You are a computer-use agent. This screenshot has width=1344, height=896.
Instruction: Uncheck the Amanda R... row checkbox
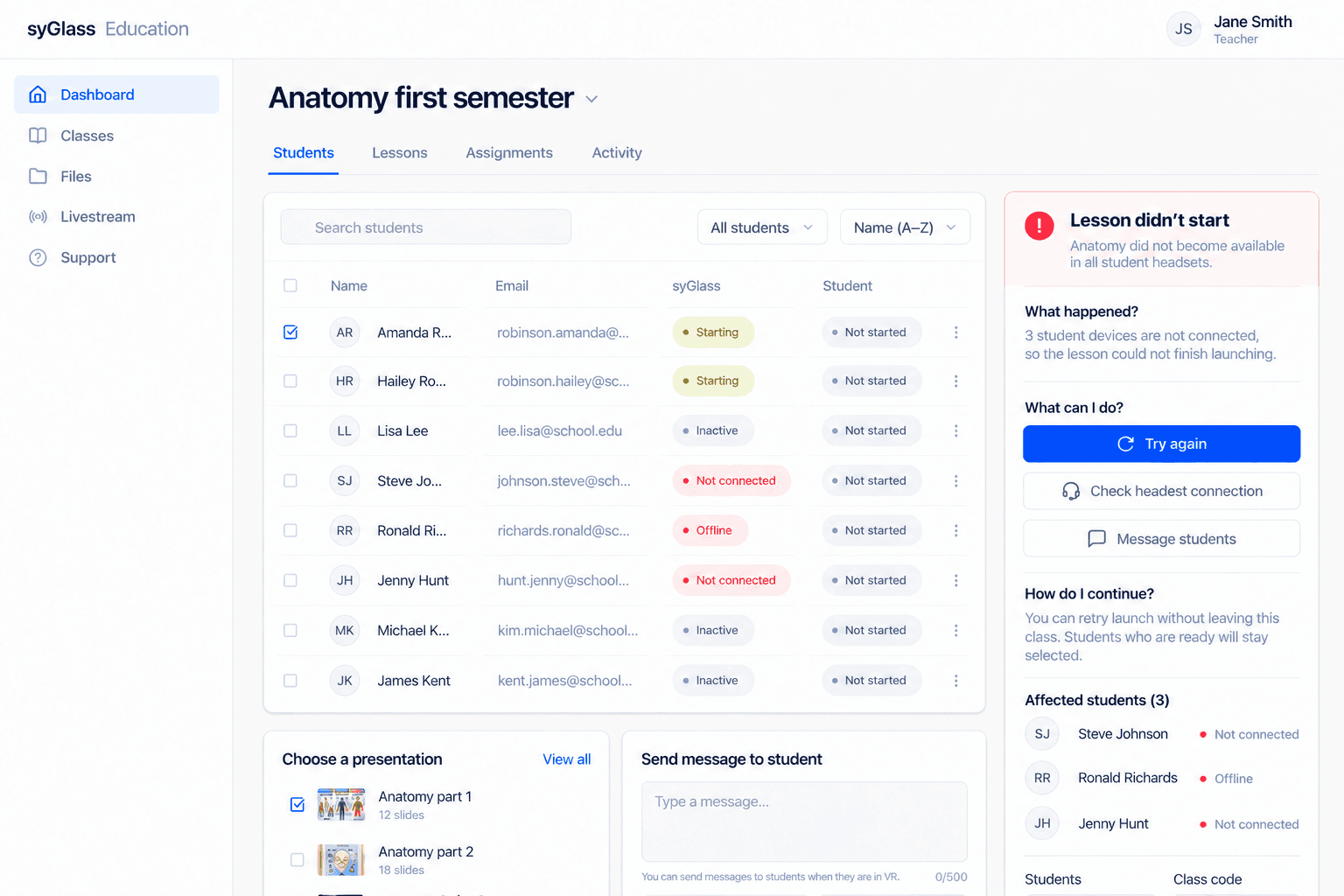(x=290, y=332)
